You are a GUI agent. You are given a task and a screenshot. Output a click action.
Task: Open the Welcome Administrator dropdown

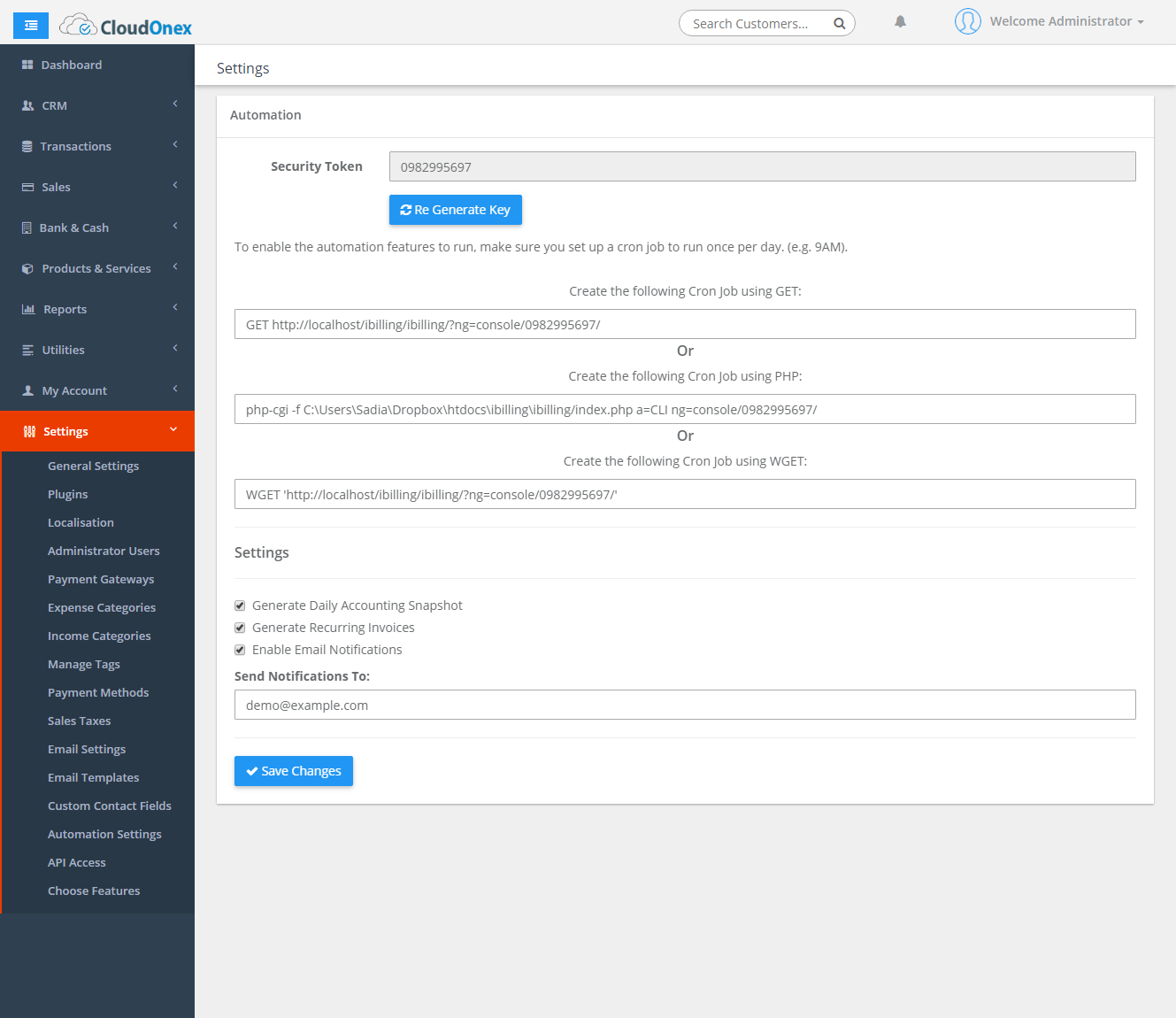[1066, 21]
